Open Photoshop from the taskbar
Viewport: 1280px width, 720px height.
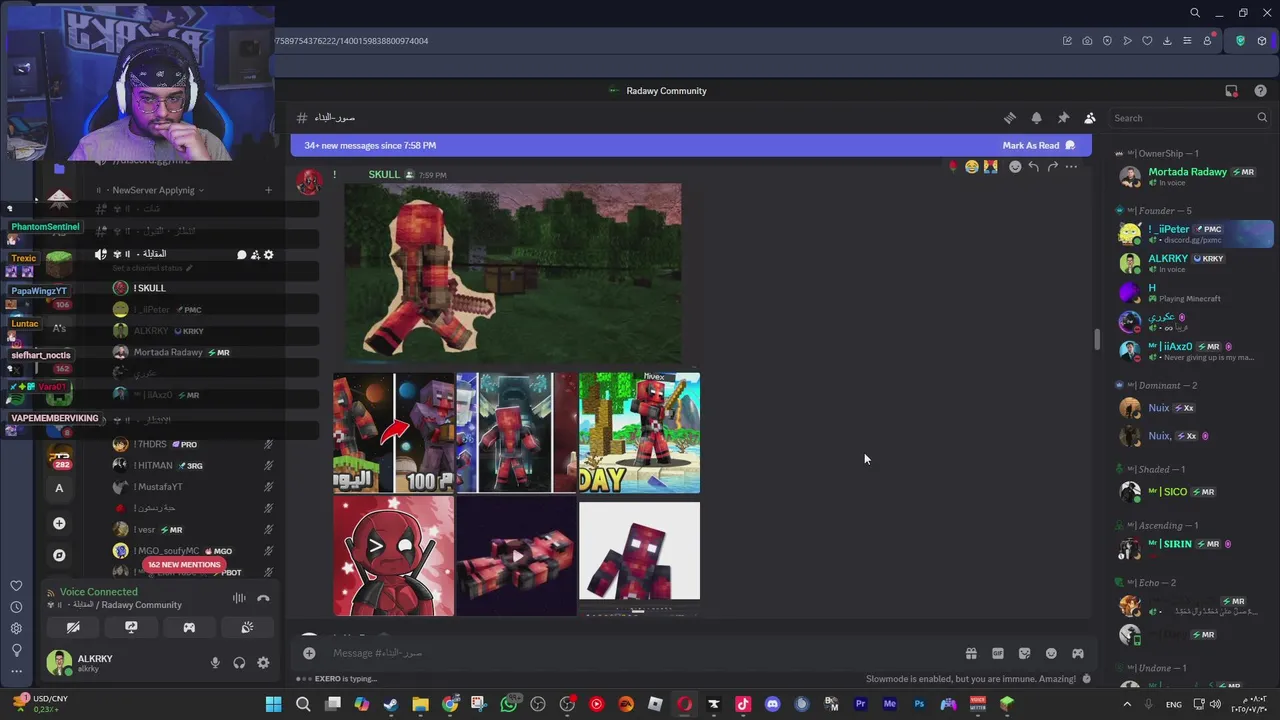[919, 704]
